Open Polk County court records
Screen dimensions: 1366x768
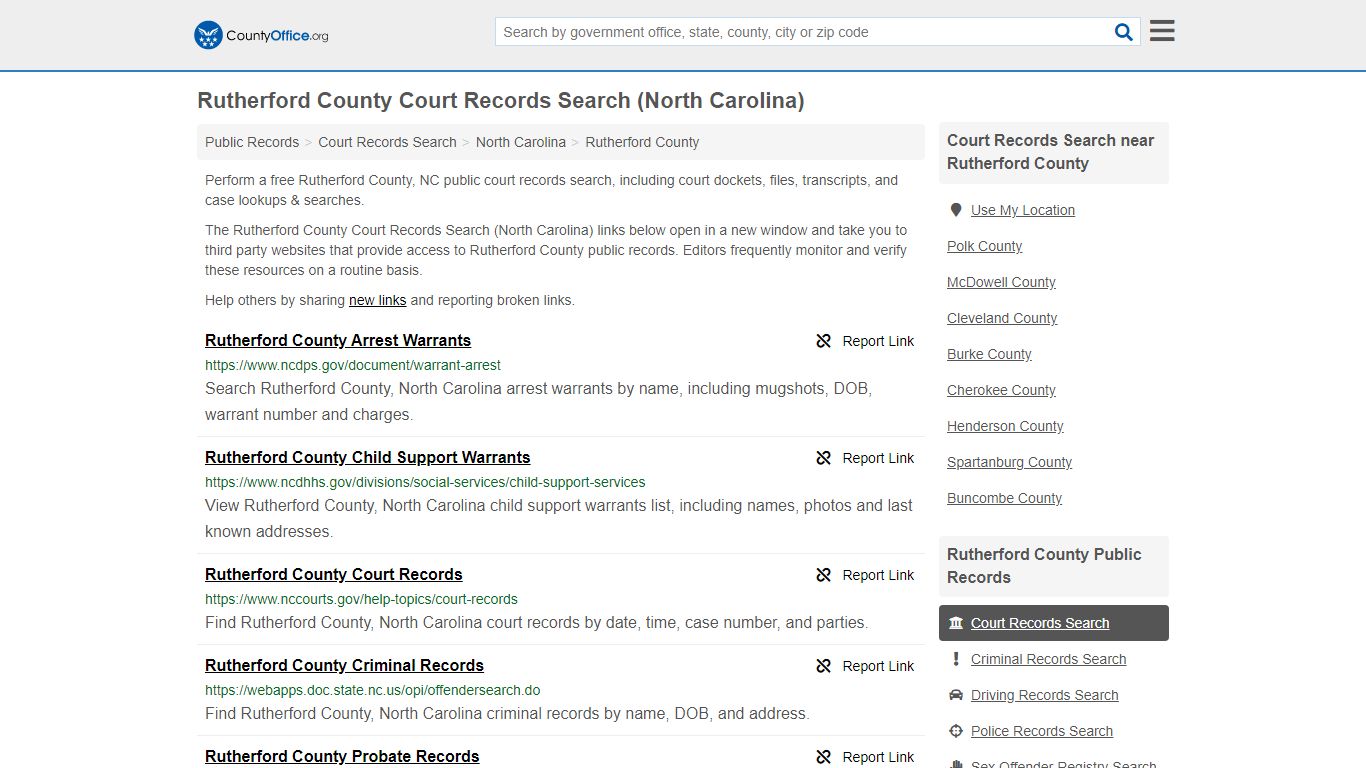pyautogui.click(x=985, y=246)
